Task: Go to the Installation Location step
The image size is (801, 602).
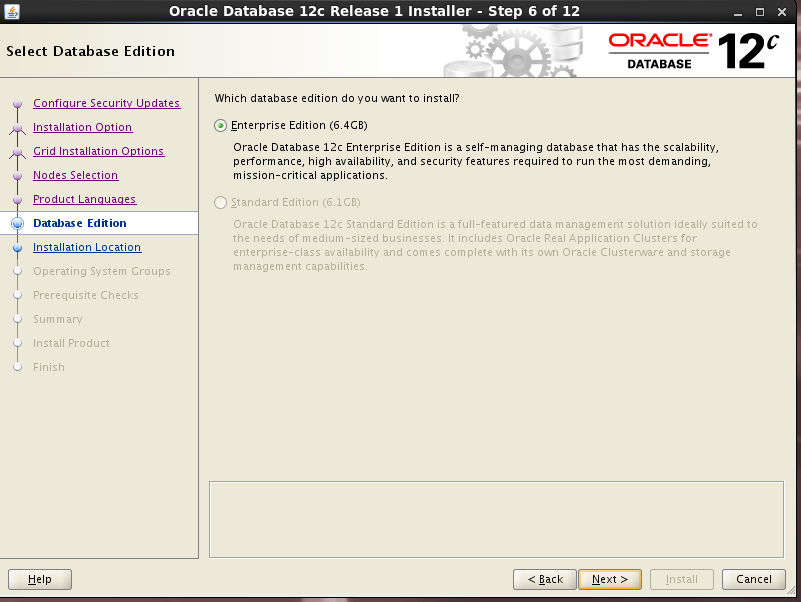Action: (87, 247)
